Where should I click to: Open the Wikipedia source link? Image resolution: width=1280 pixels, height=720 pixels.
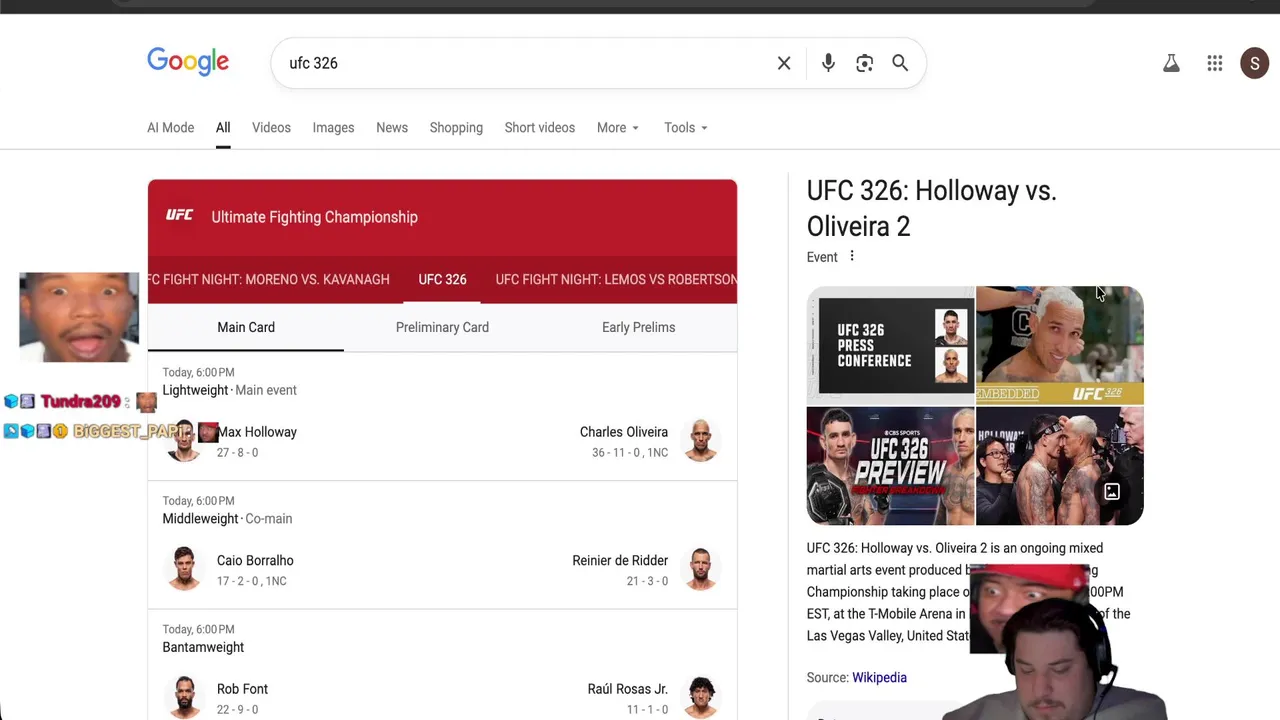point(879,677)
